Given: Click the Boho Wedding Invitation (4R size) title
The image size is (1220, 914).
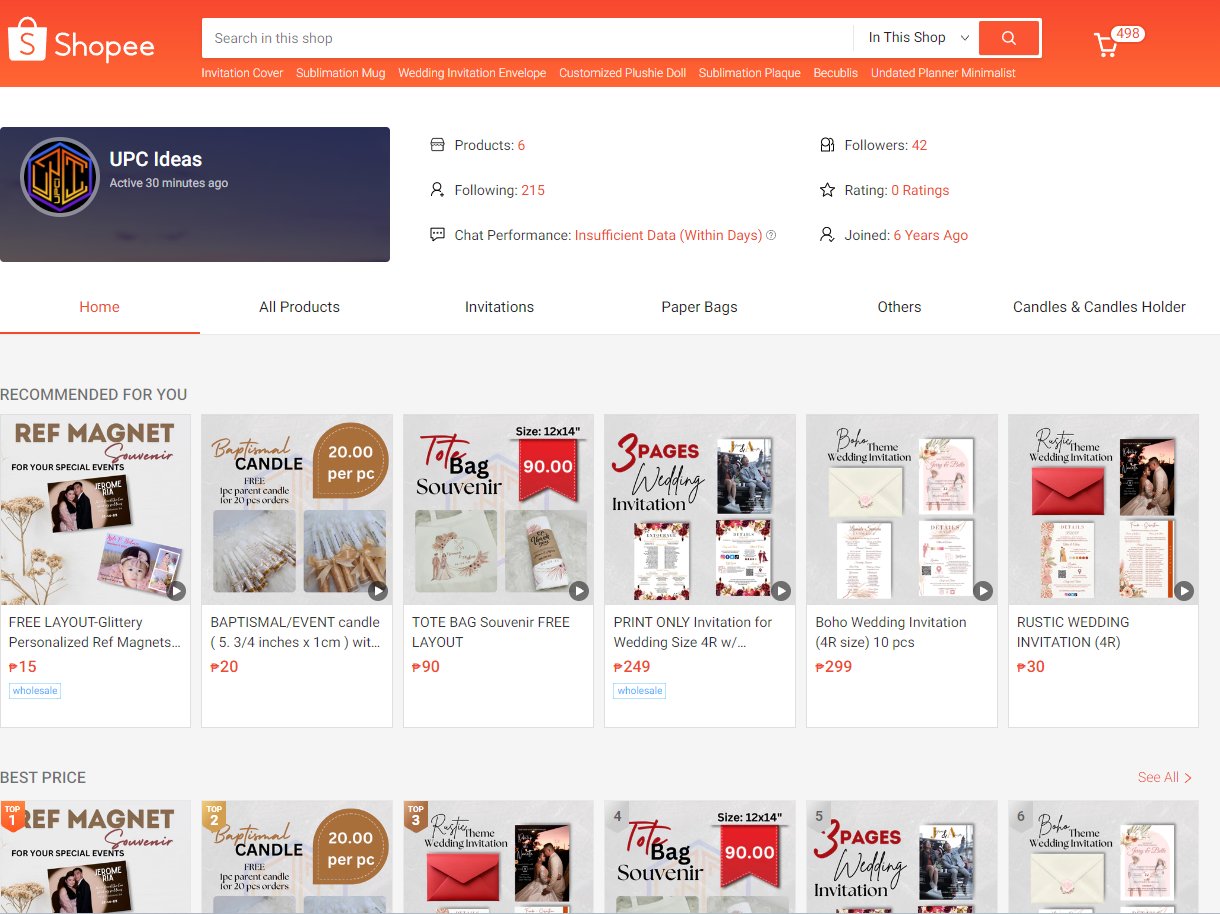Looking at the screenshot, I should click(891, 632).
